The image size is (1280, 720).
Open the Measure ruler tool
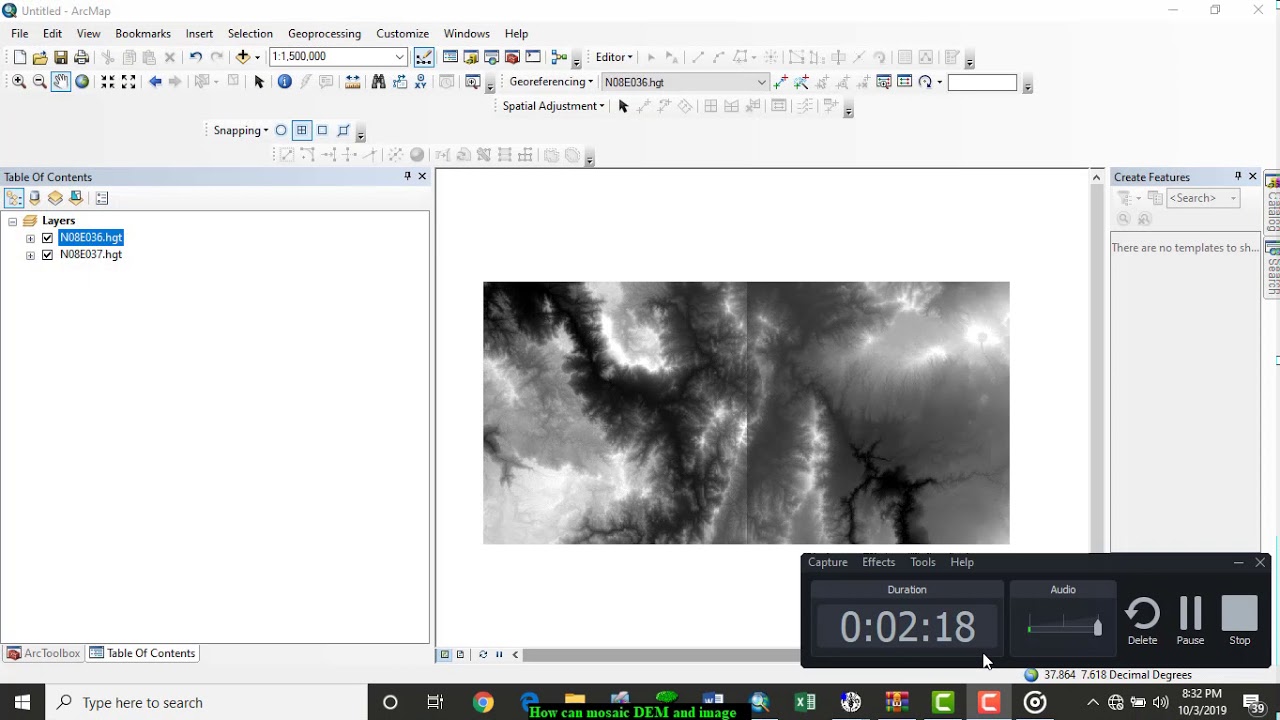tap(352, 82)
